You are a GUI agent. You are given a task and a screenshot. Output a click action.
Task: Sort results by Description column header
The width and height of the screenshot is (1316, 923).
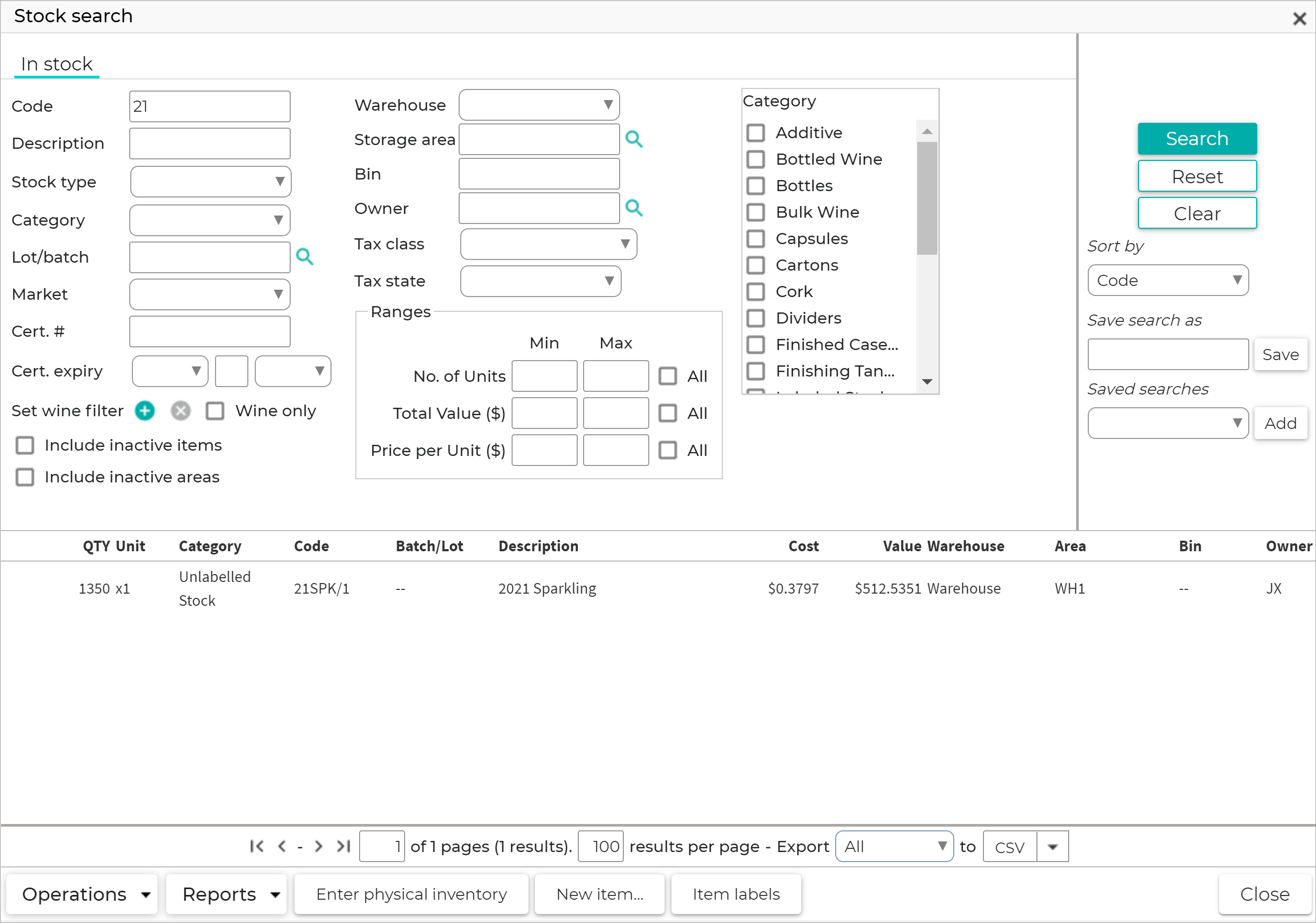pos(538,546)
